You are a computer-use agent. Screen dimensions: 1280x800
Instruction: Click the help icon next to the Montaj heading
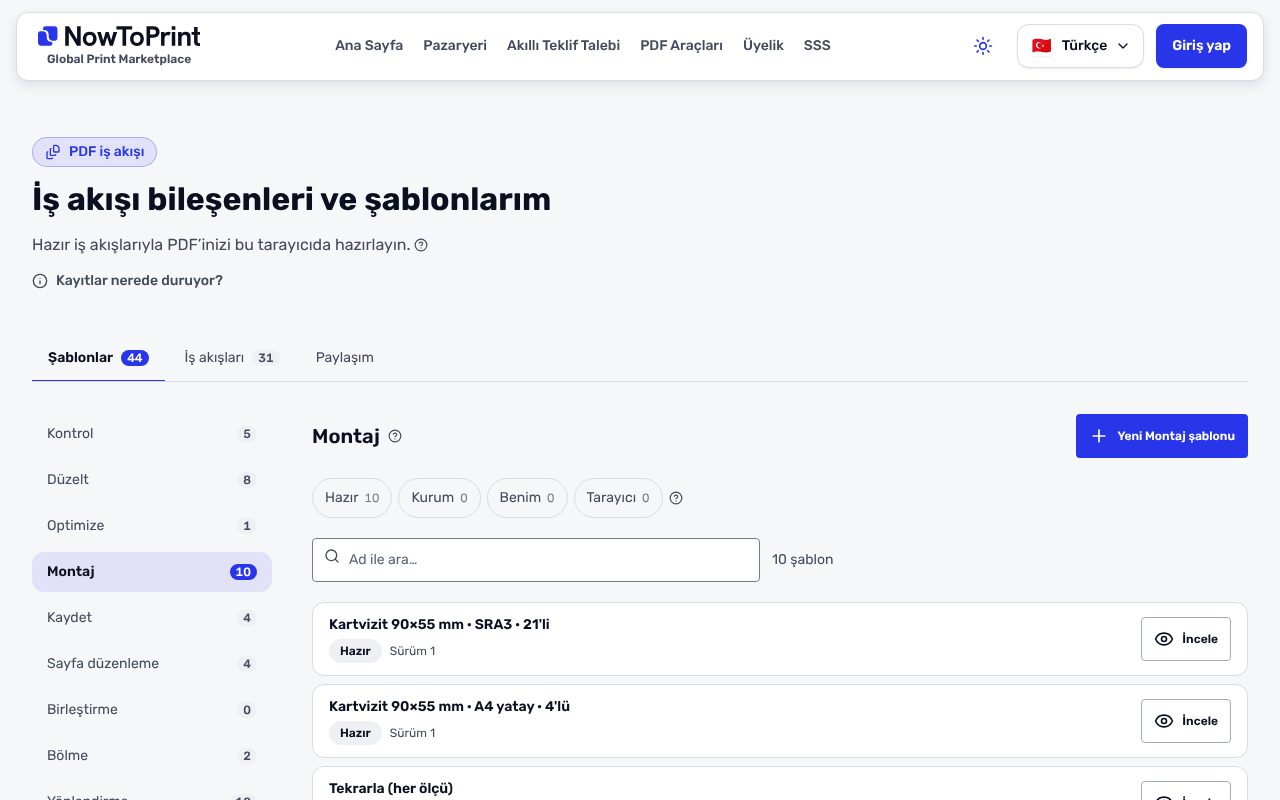pos(395,436)
